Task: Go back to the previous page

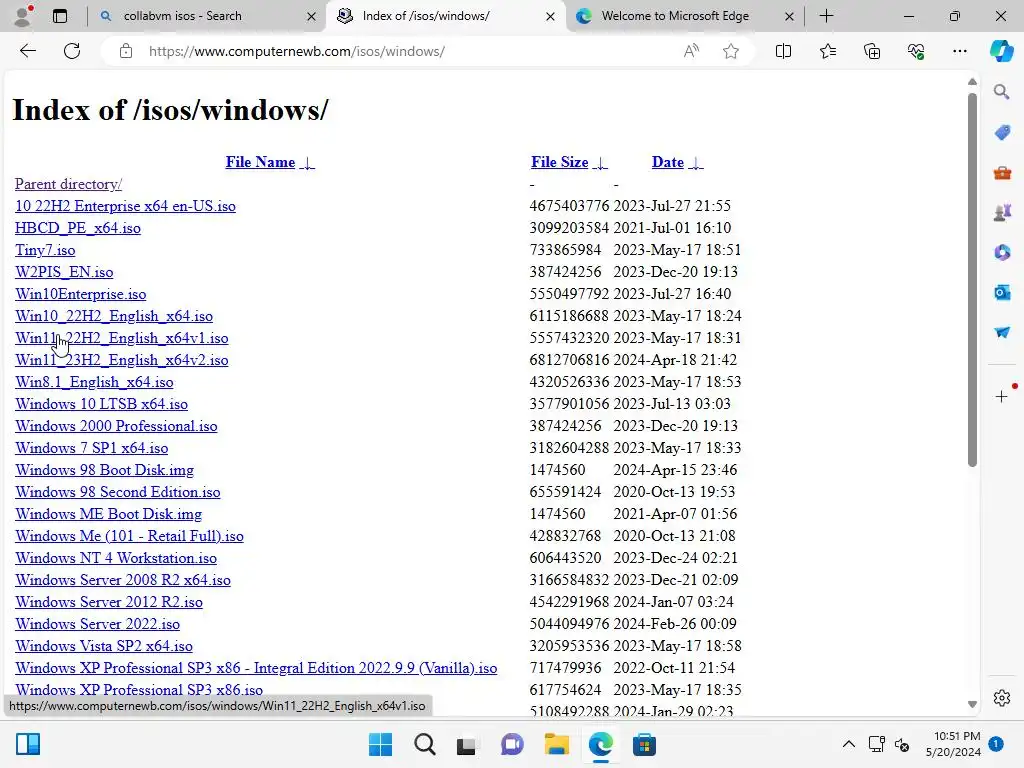Action: pos(27,51)
